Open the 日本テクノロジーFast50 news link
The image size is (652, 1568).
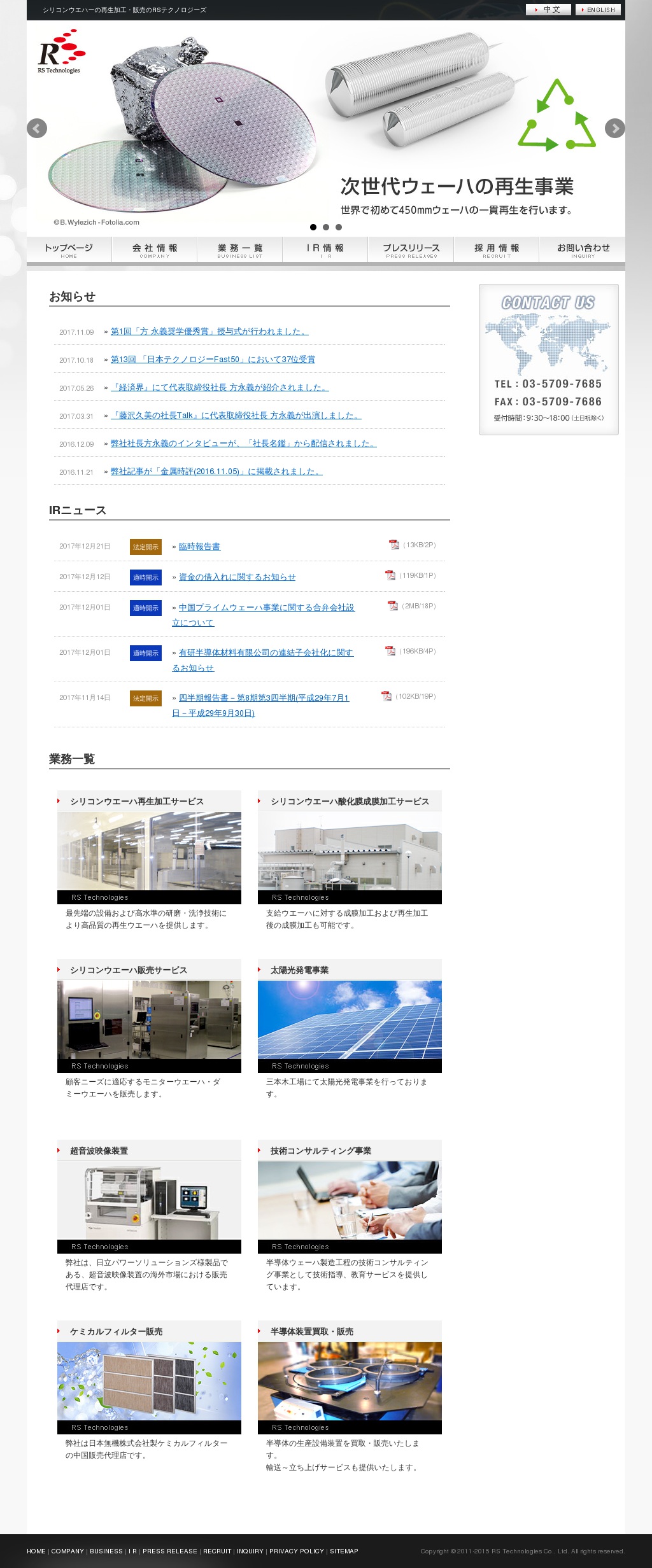[x=213, y=360]
